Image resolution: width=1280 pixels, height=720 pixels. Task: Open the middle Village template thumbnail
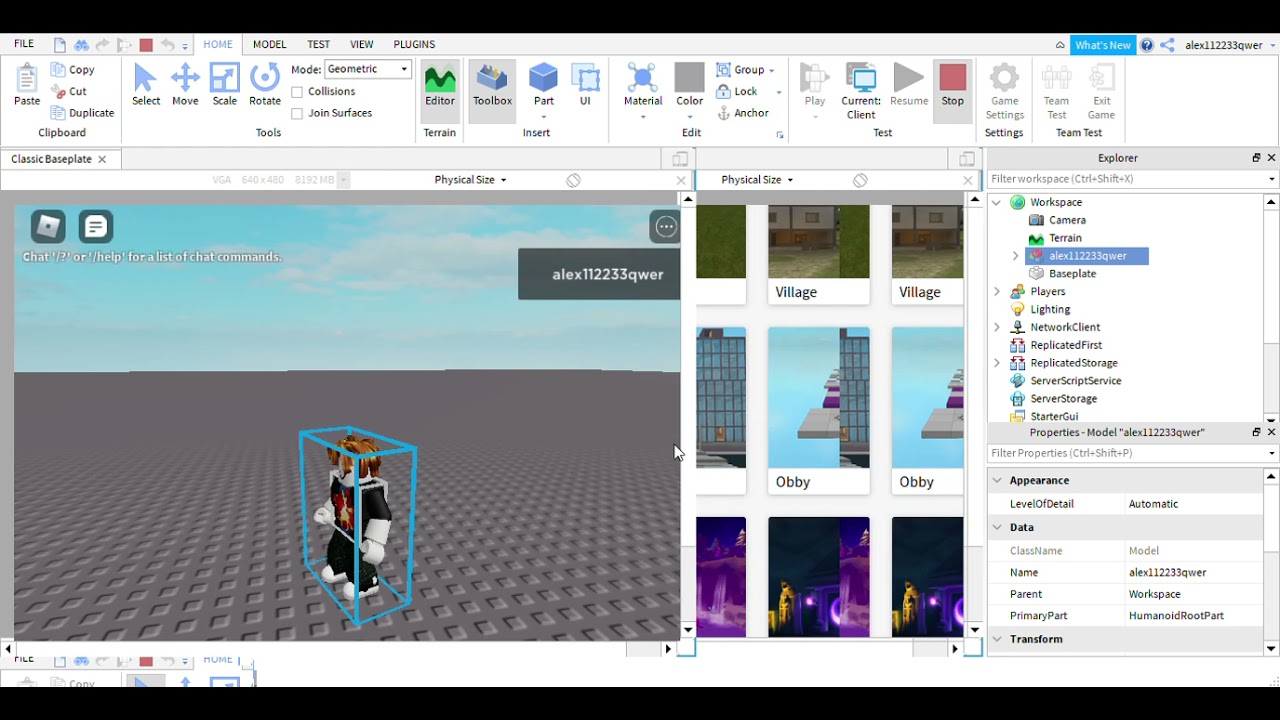(x=819, y=242)
